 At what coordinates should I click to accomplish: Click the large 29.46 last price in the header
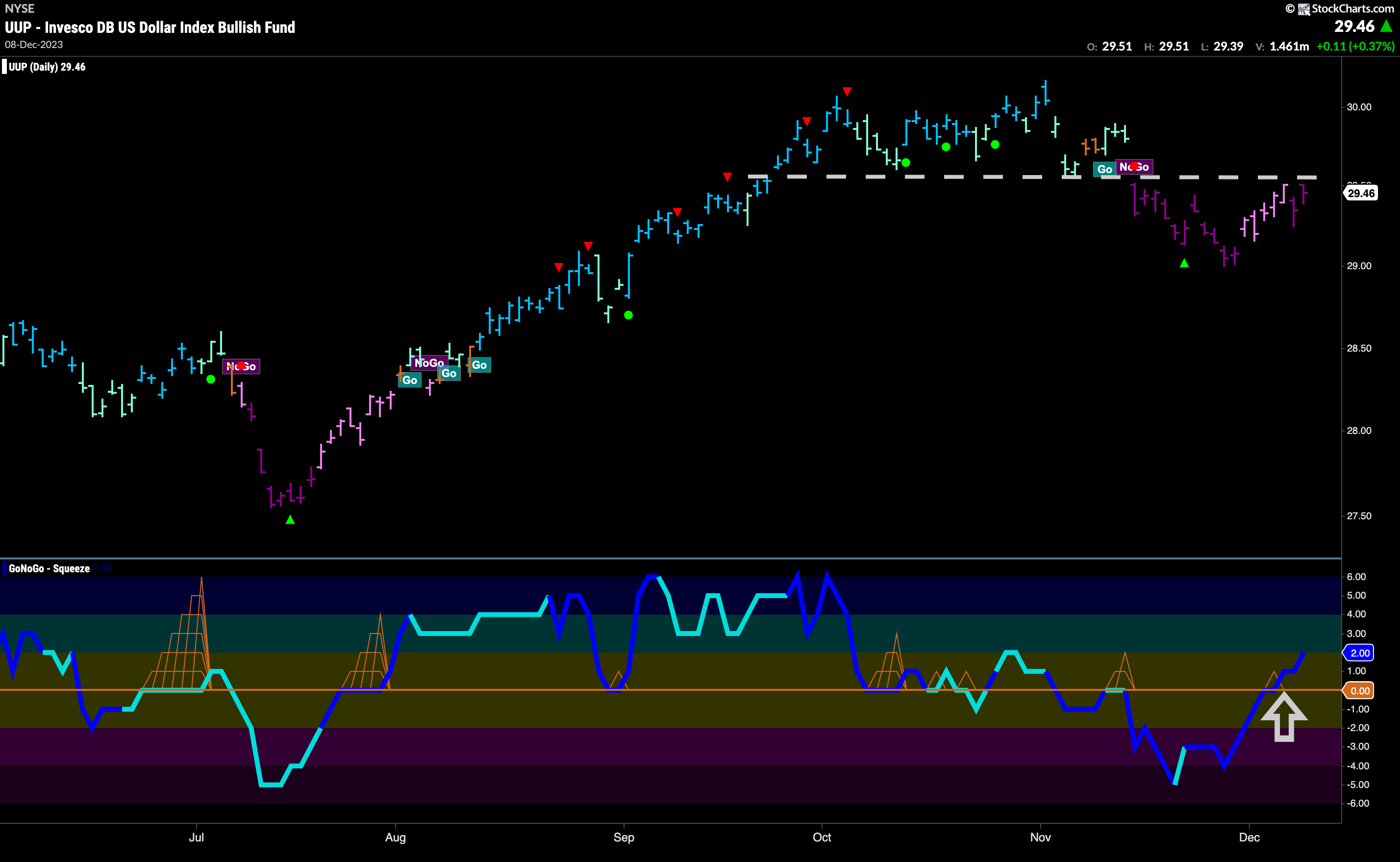point(1354,26)
